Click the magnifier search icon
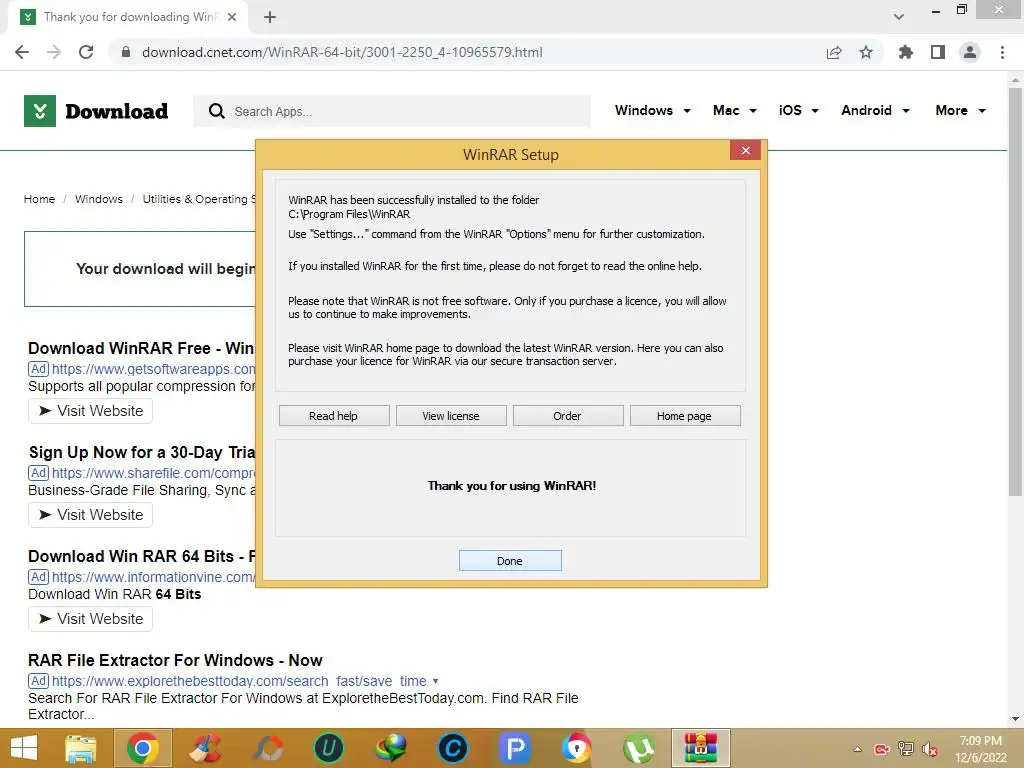This screenshot has height=768, width=1024. pos(217,111)
